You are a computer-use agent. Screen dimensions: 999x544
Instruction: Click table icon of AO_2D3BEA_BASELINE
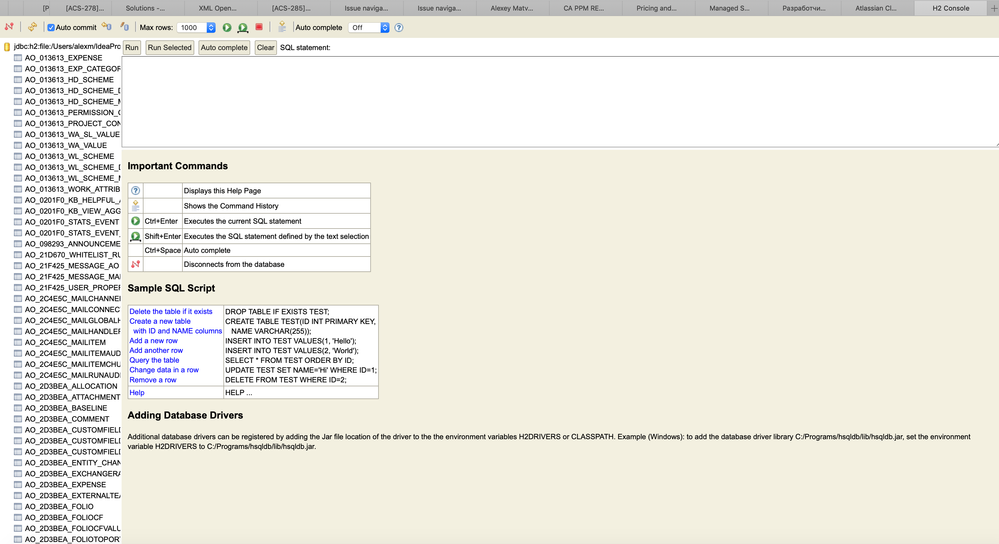[18, 408]
